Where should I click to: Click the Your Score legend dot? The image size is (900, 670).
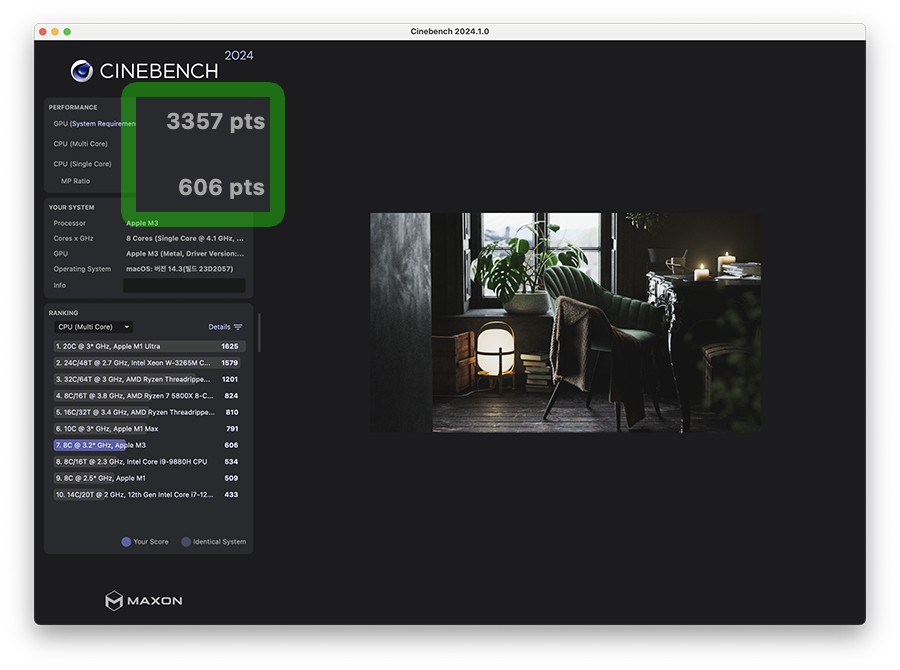126,542
